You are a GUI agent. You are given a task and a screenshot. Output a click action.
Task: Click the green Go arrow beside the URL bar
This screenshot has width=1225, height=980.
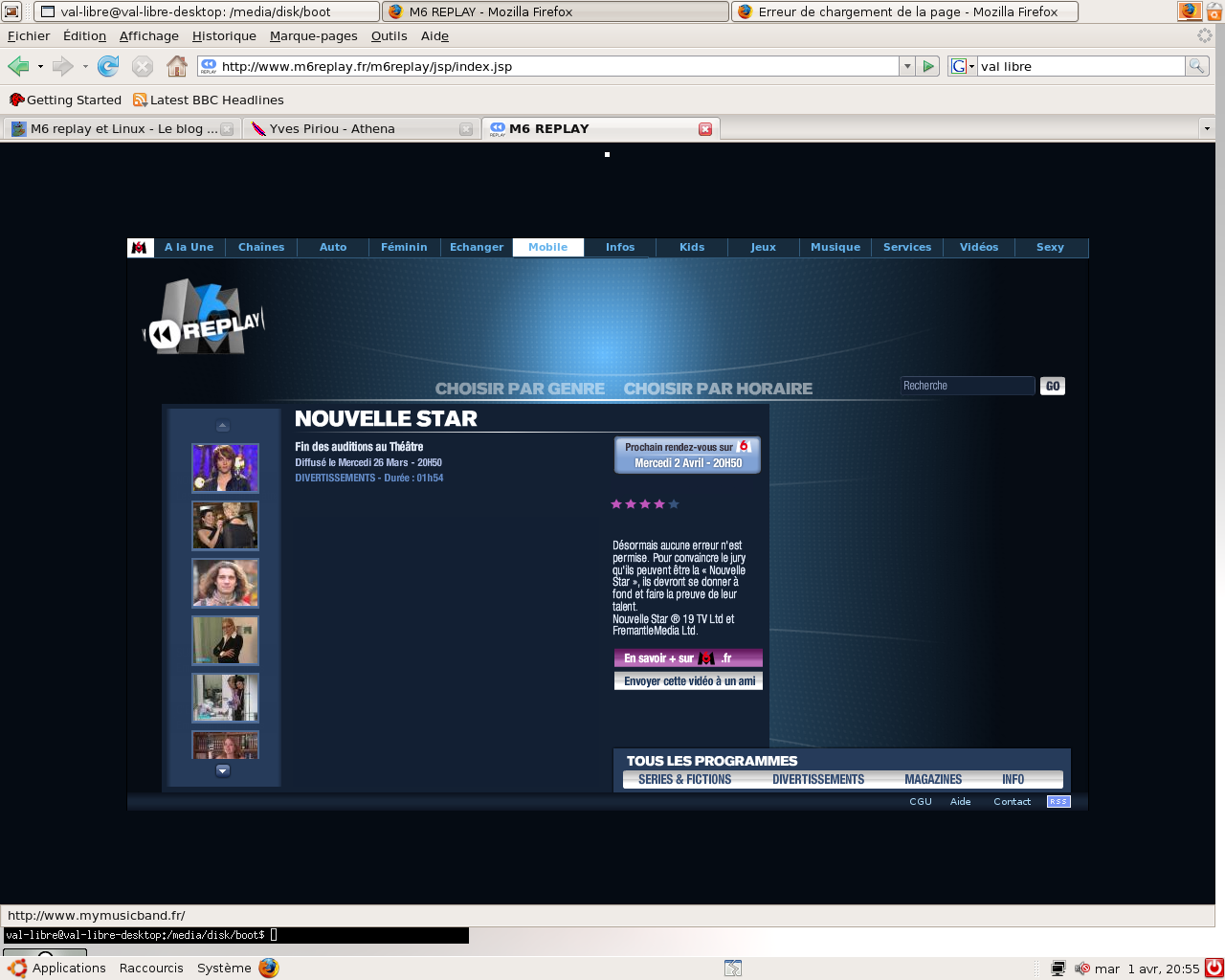tap(928, 66)
